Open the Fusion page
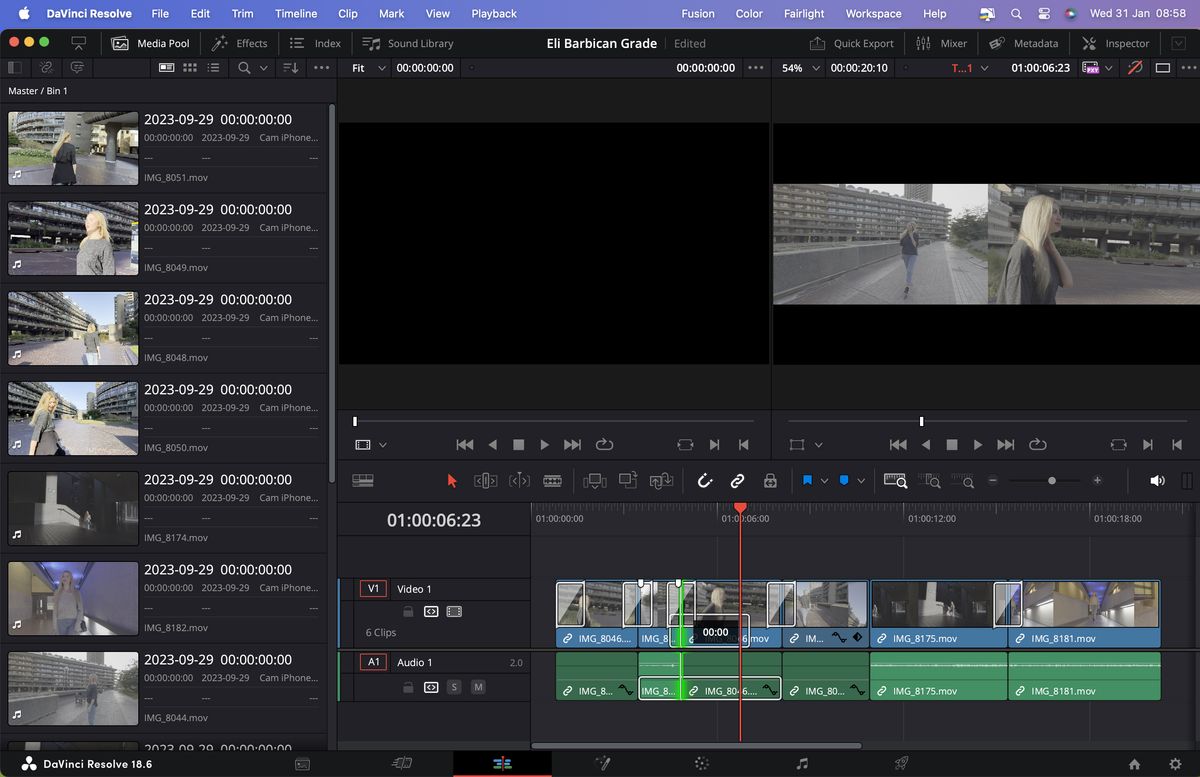1200x777 pixels. point(601,762)
